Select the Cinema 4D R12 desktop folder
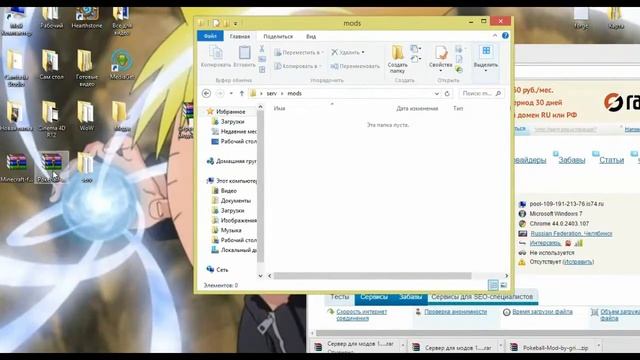This screenshot has width=640, height=360. 51,119
